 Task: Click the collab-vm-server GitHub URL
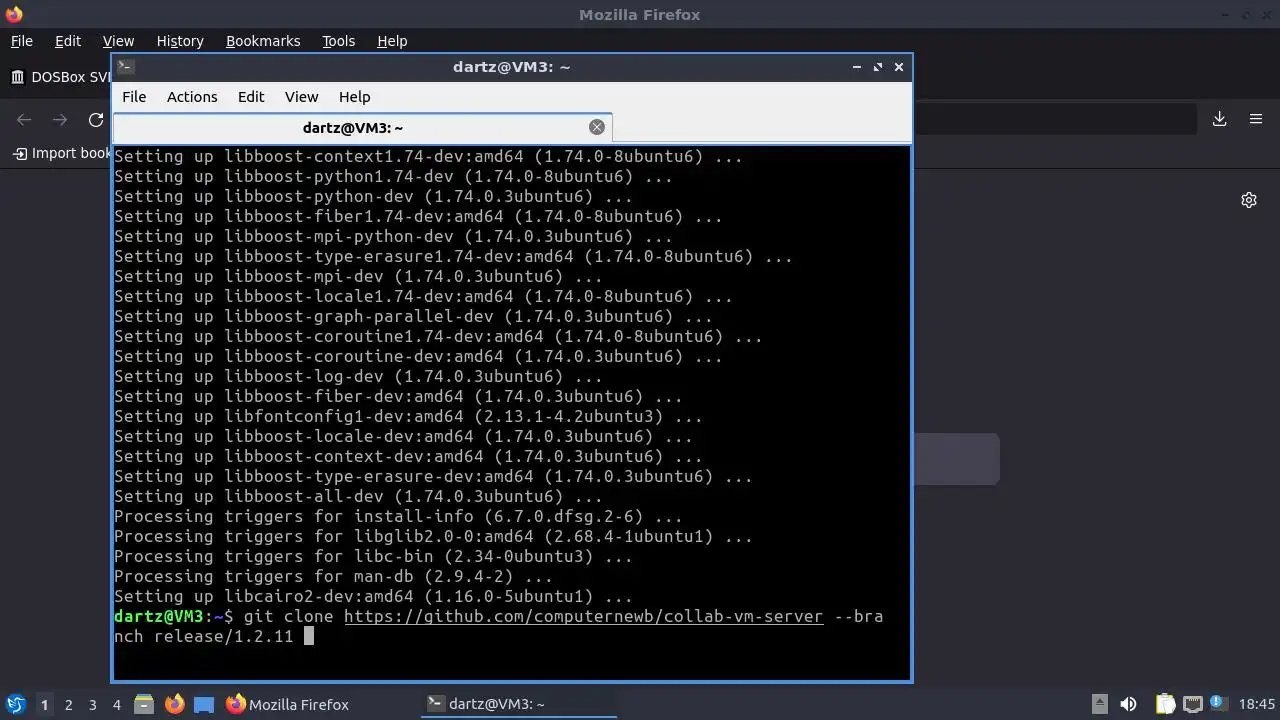pos(583,617)
